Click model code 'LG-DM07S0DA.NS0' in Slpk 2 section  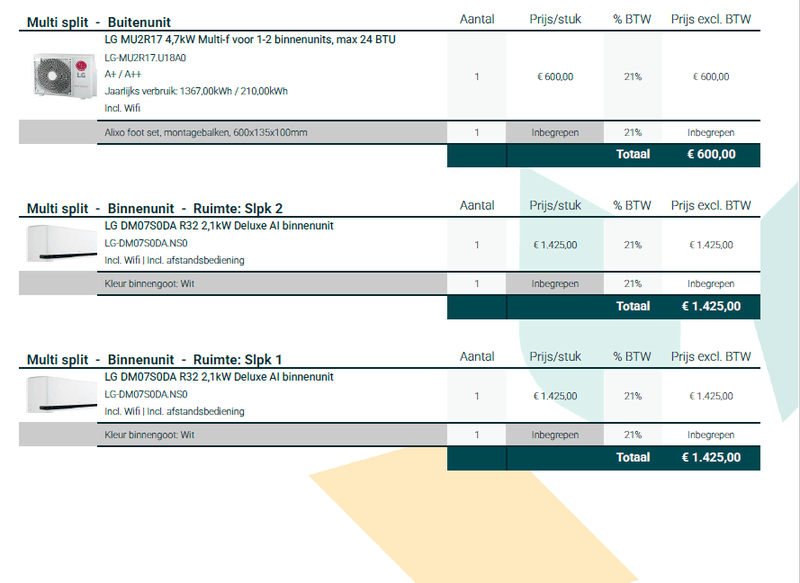tap(146, 243)
